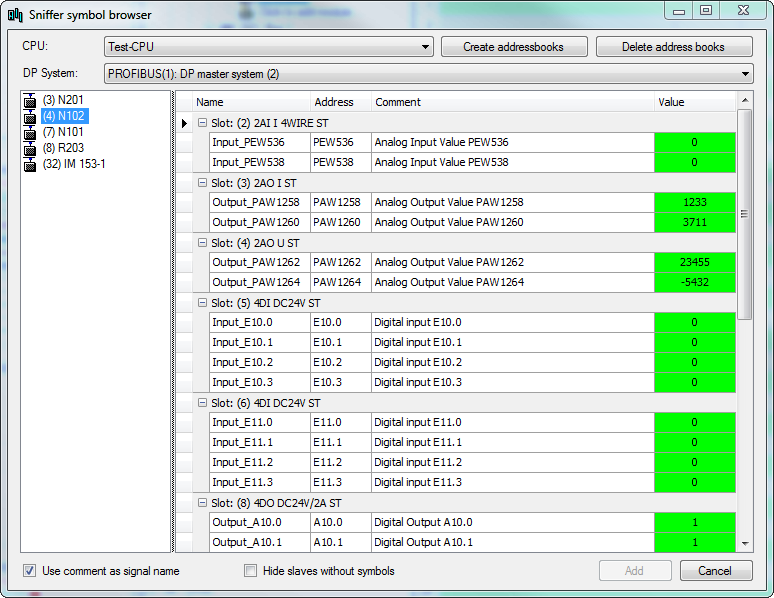Select the green value cell 23455

(x=695, y=262)
